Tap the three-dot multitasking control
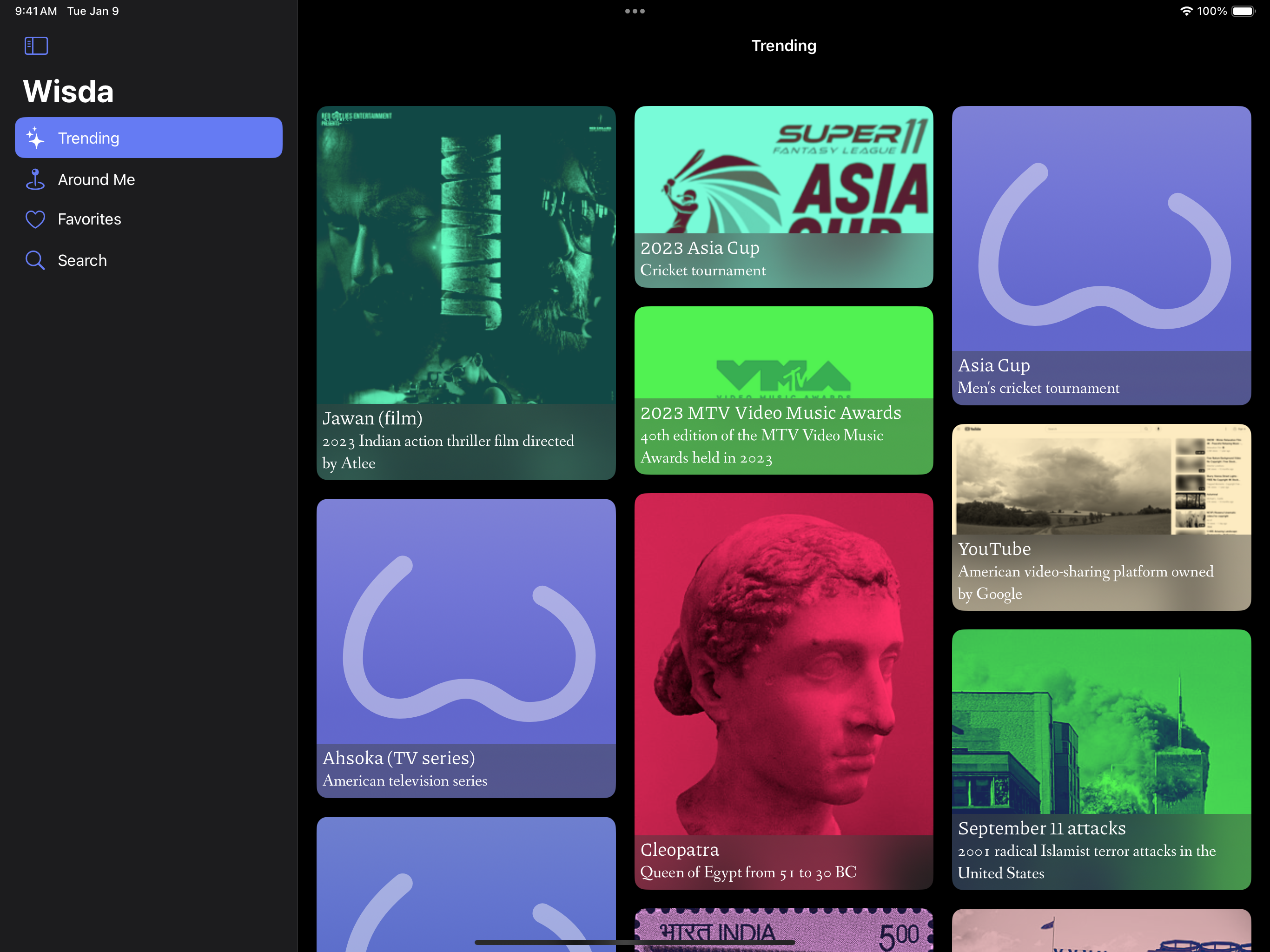This screenshot has height=952, width=1270. [x=635, y=11]
